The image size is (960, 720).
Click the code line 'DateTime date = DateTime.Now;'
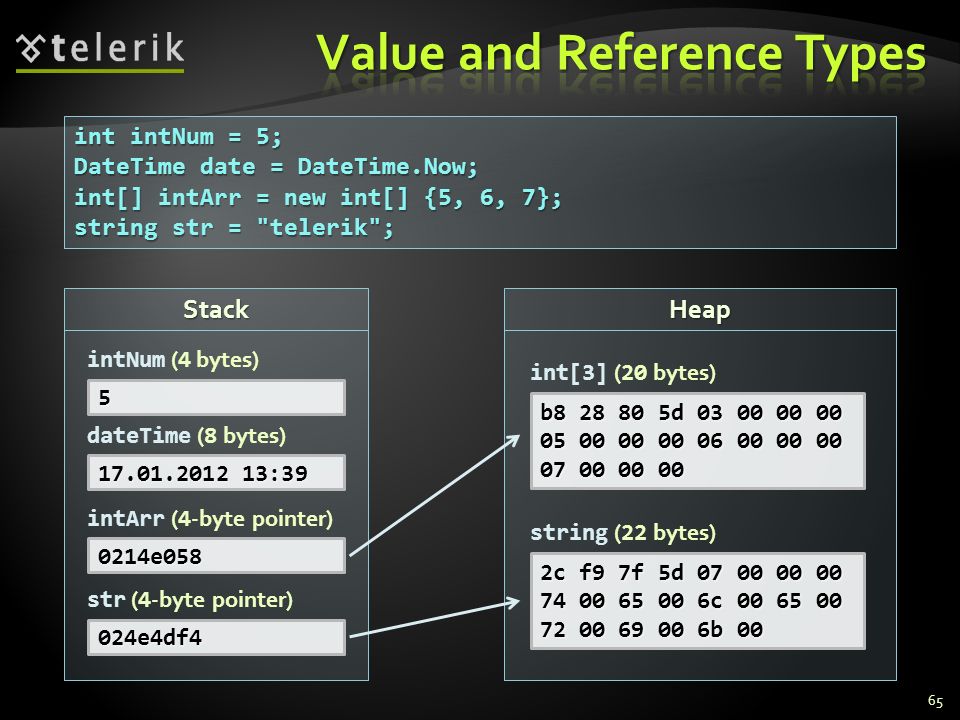(276, 167)
